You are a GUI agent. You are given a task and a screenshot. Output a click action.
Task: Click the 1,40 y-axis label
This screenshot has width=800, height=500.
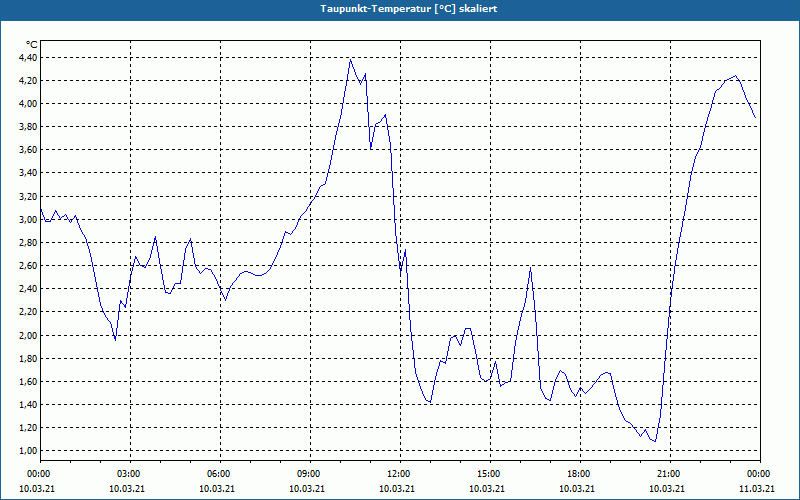coord(28,405)
